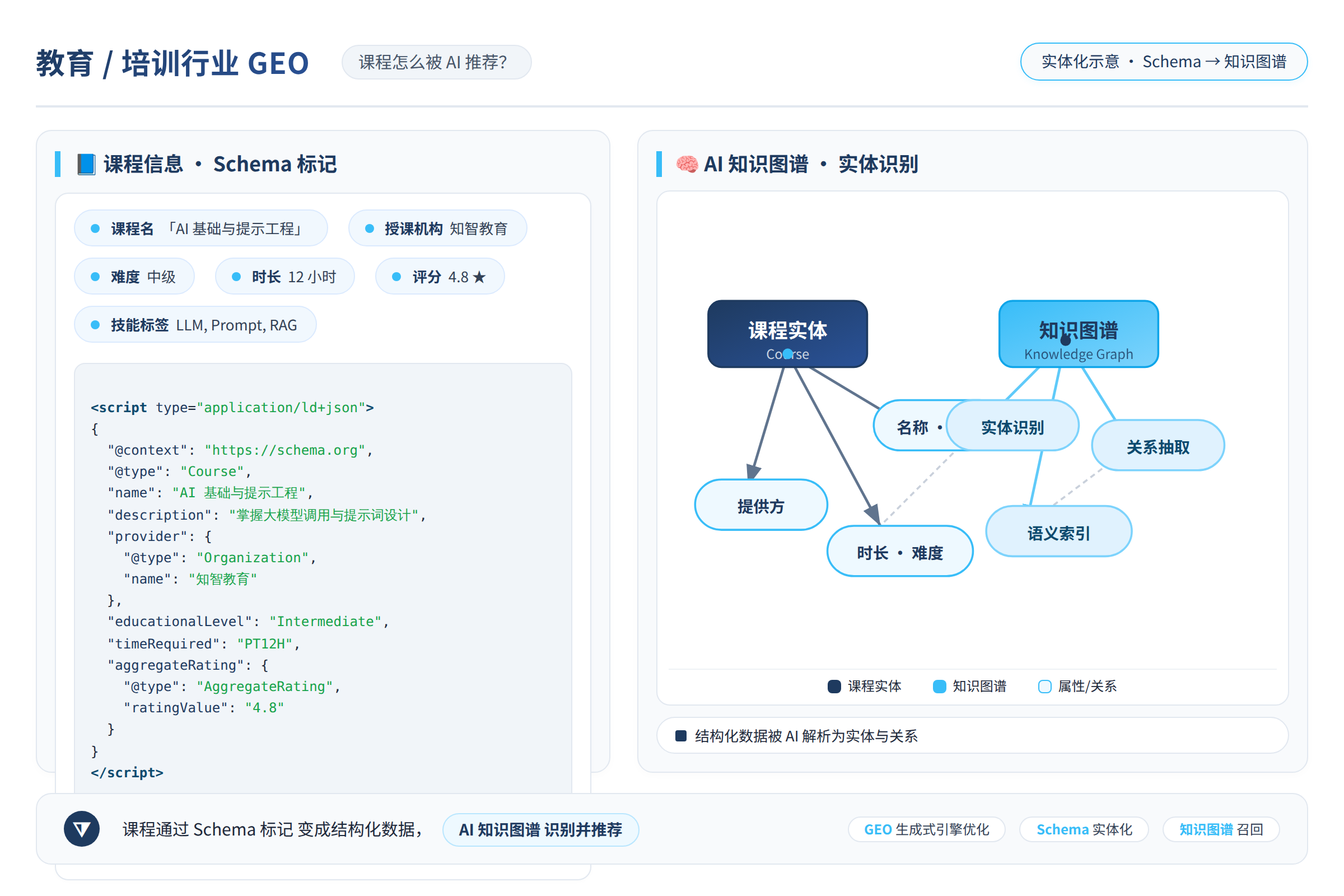Select the 时长 12 小时 chip

tap(285, 277)
